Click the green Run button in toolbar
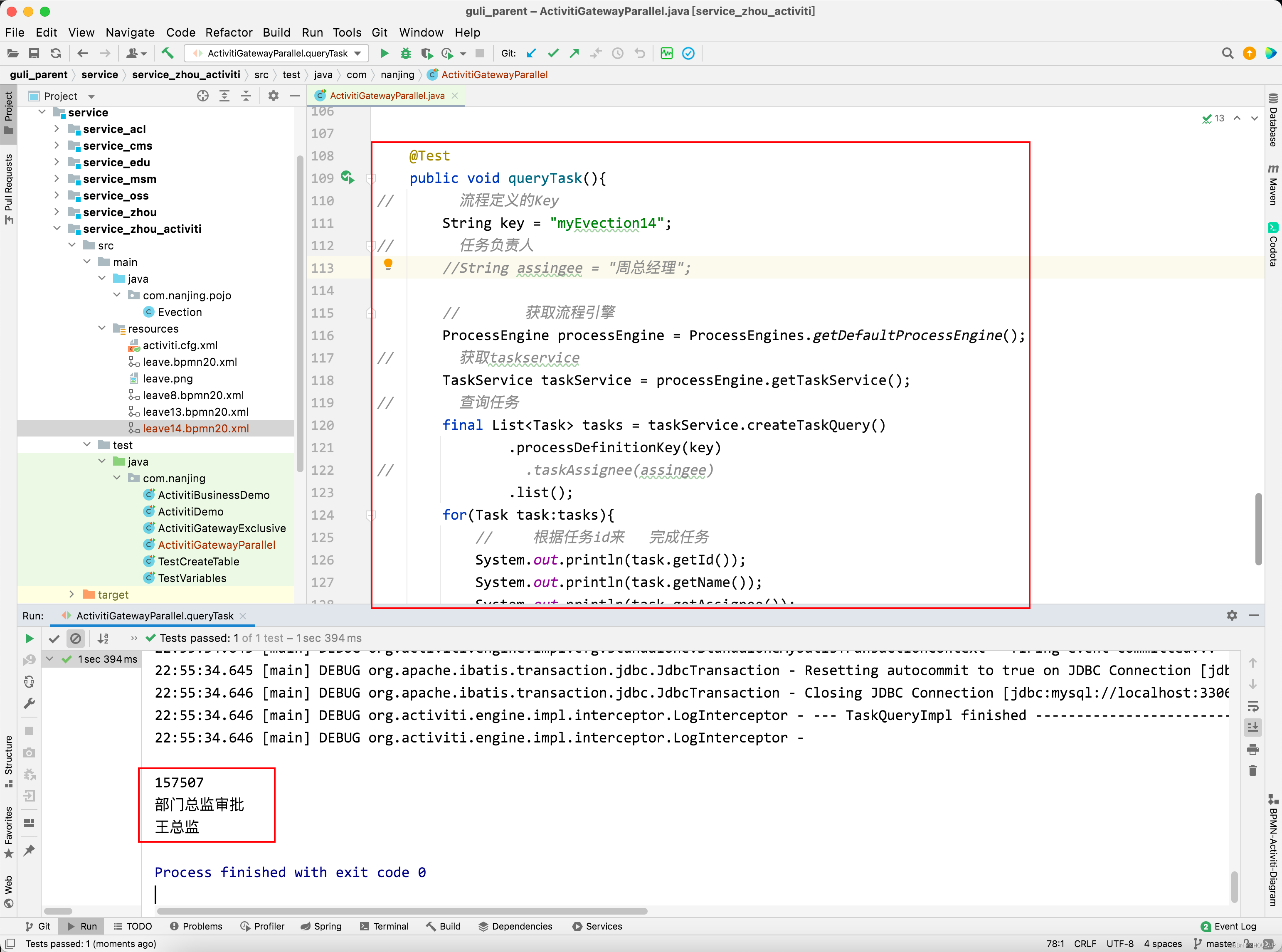 click(385, 53)
